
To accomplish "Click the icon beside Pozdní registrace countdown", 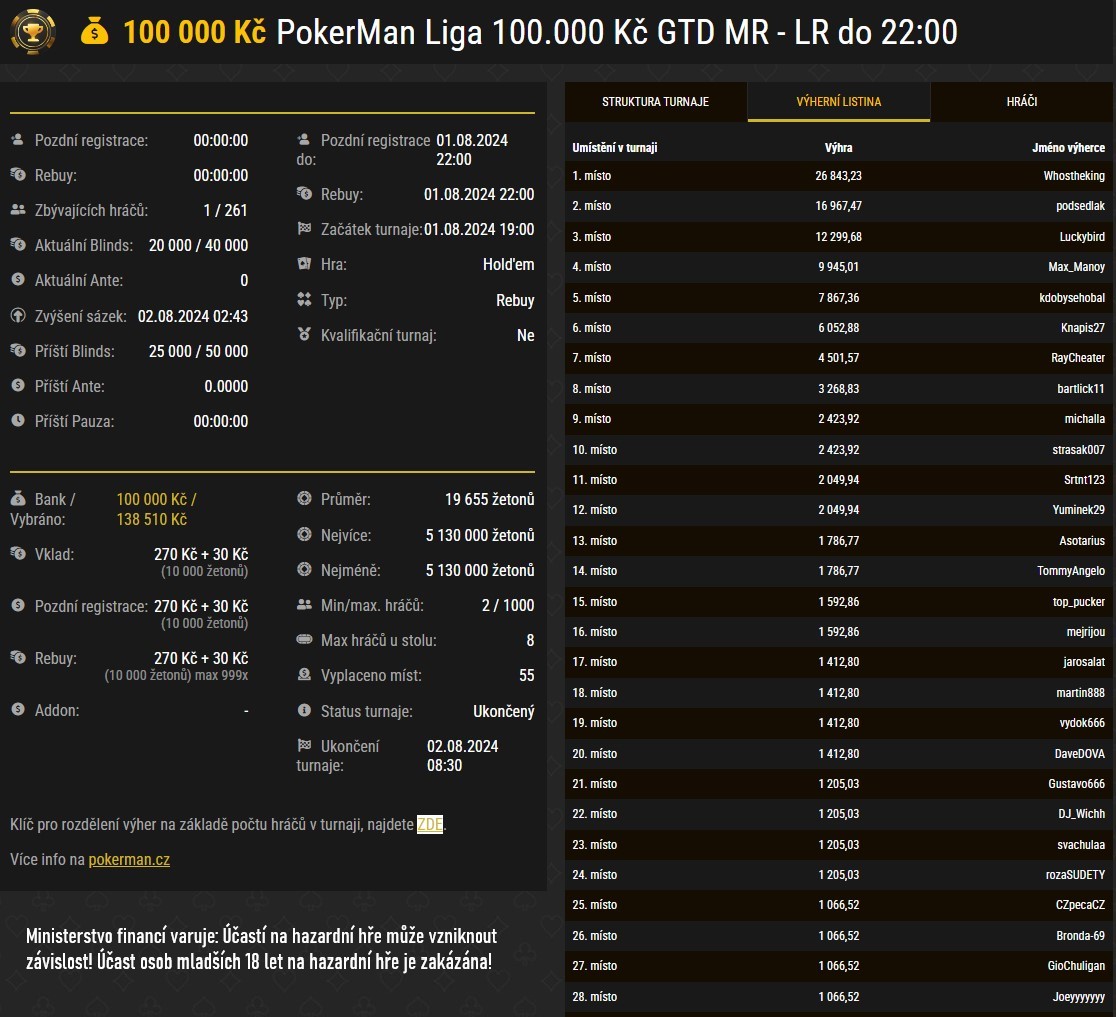I will click(x=18, y=140).
